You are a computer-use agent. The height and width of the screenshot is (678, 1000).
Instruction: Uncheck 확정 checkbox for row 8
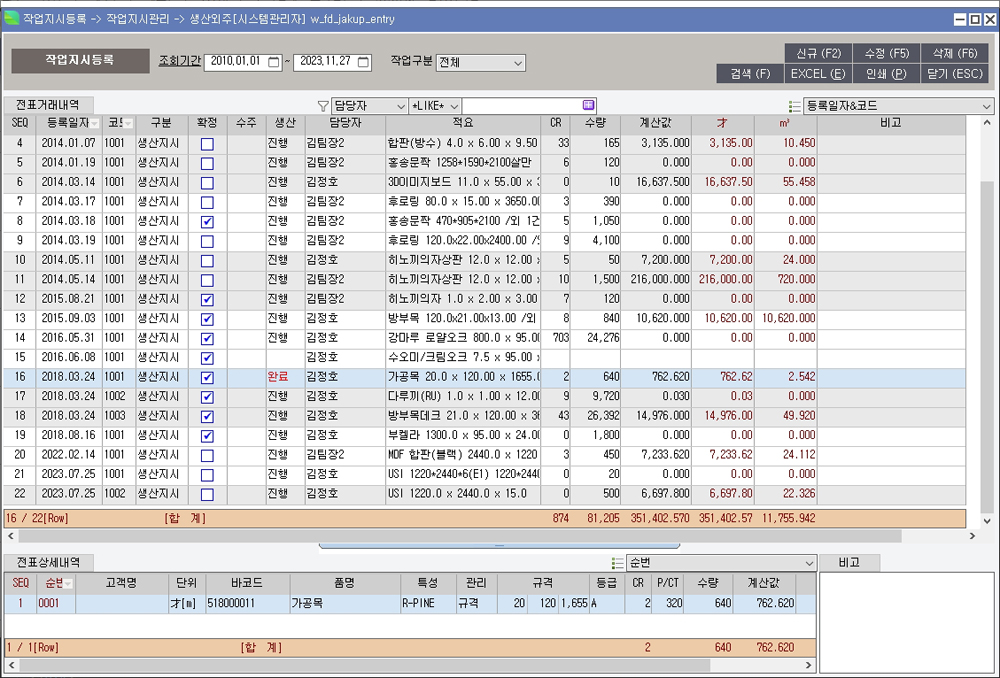207,222
